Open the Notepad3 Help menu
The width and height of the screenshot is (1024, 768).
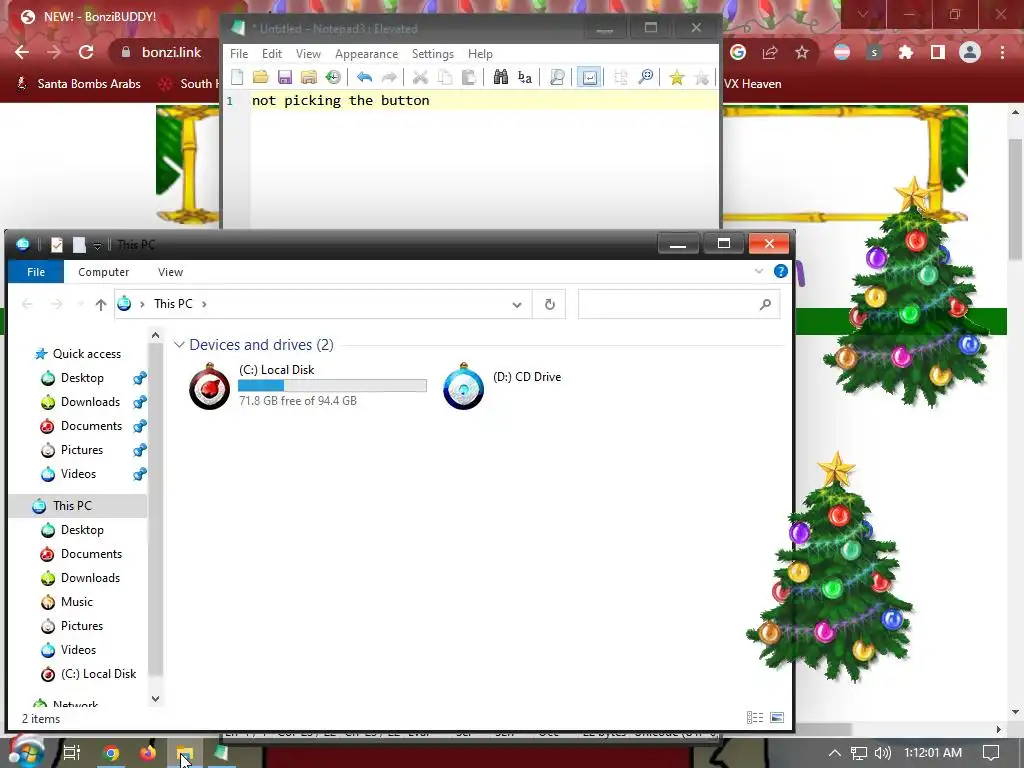click(x=480, y=54)
